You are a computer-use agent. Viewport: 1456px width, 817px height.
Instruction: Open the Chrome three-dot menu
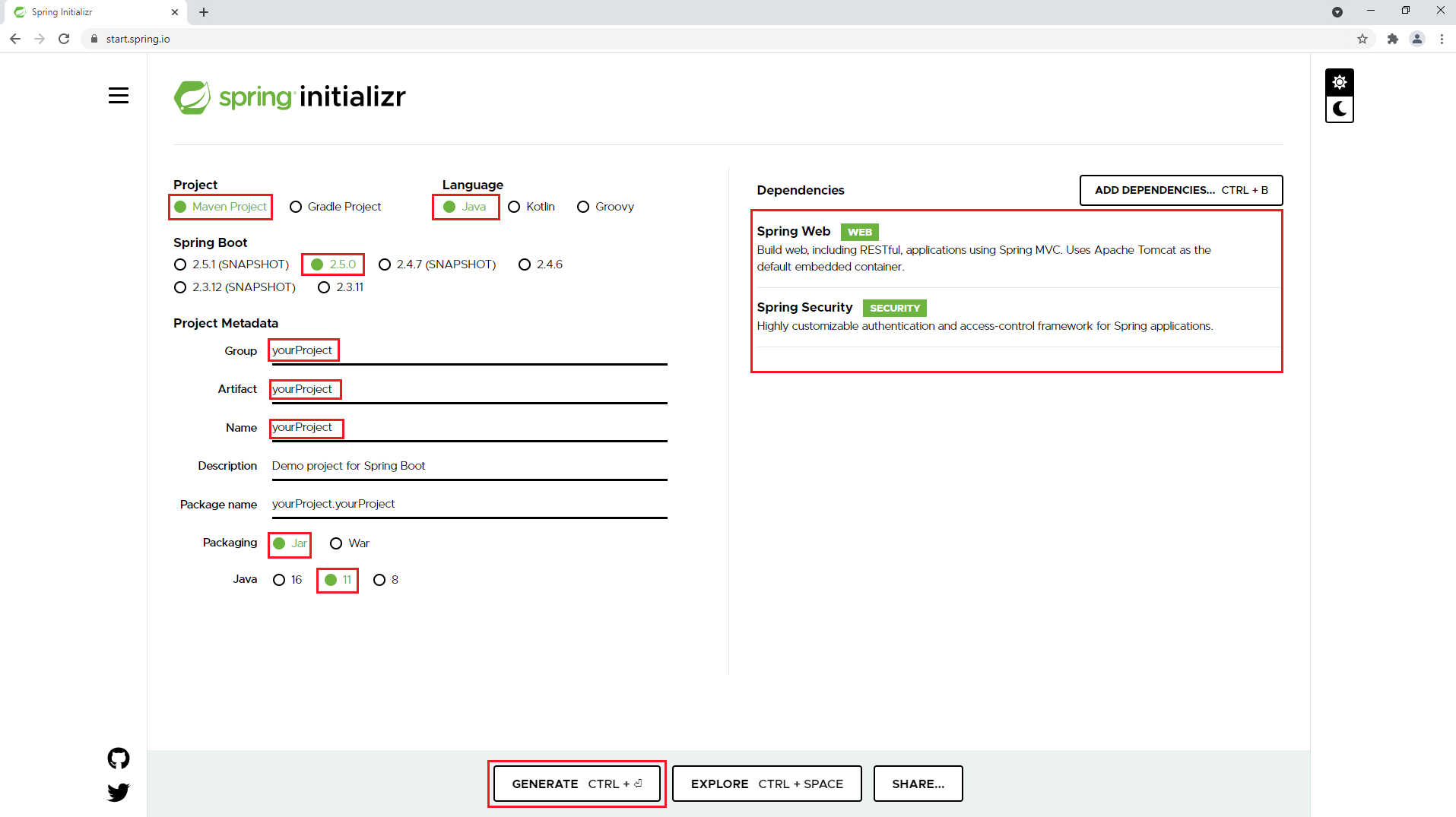pos(1442,39)
